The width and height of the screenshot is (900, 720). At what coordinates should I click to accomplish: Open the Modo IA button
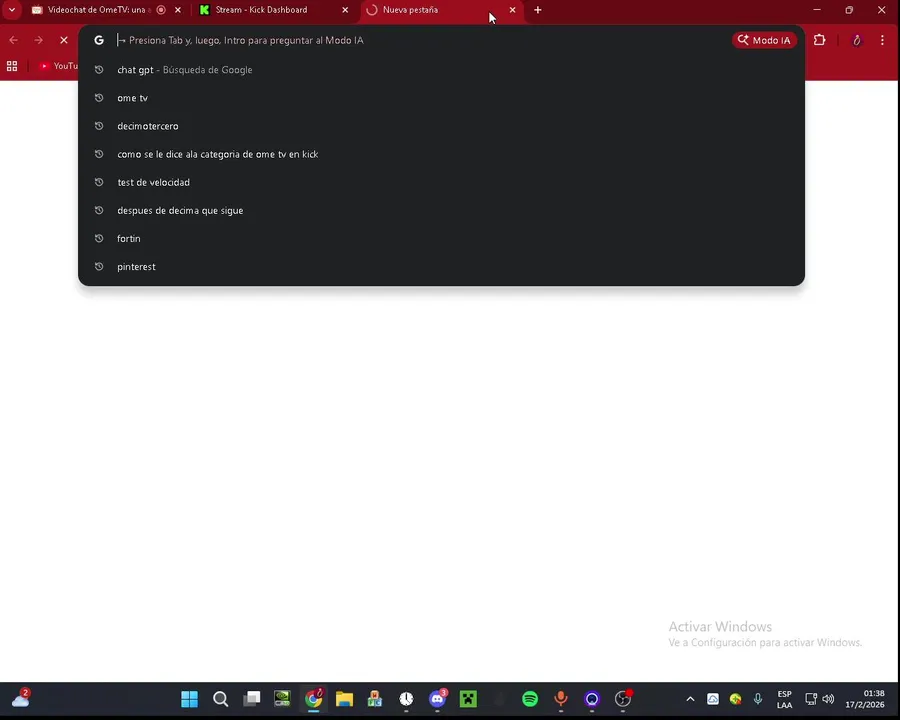(764, 40)
